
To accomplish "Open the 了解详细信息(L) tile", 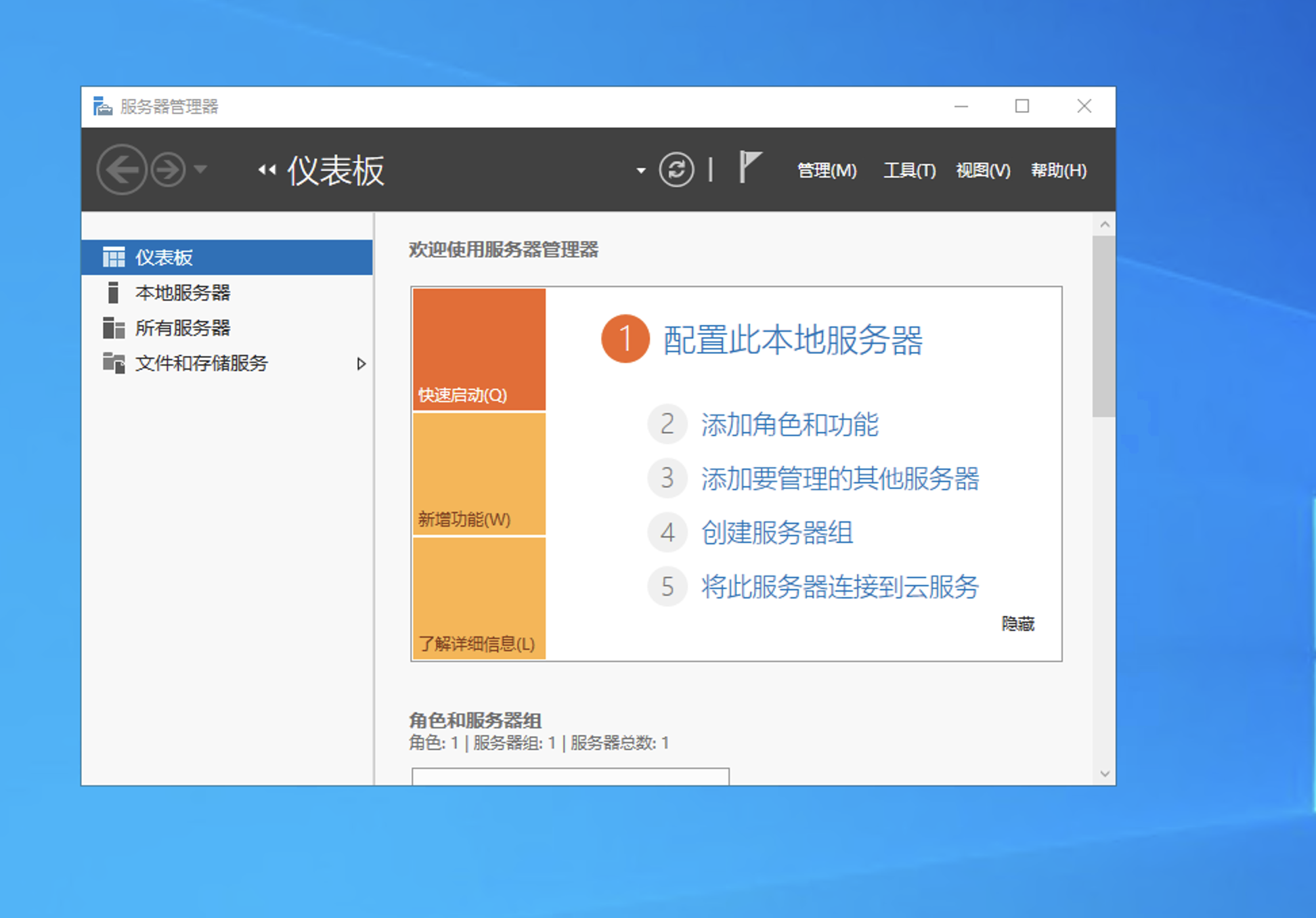I will click(479, 598).
